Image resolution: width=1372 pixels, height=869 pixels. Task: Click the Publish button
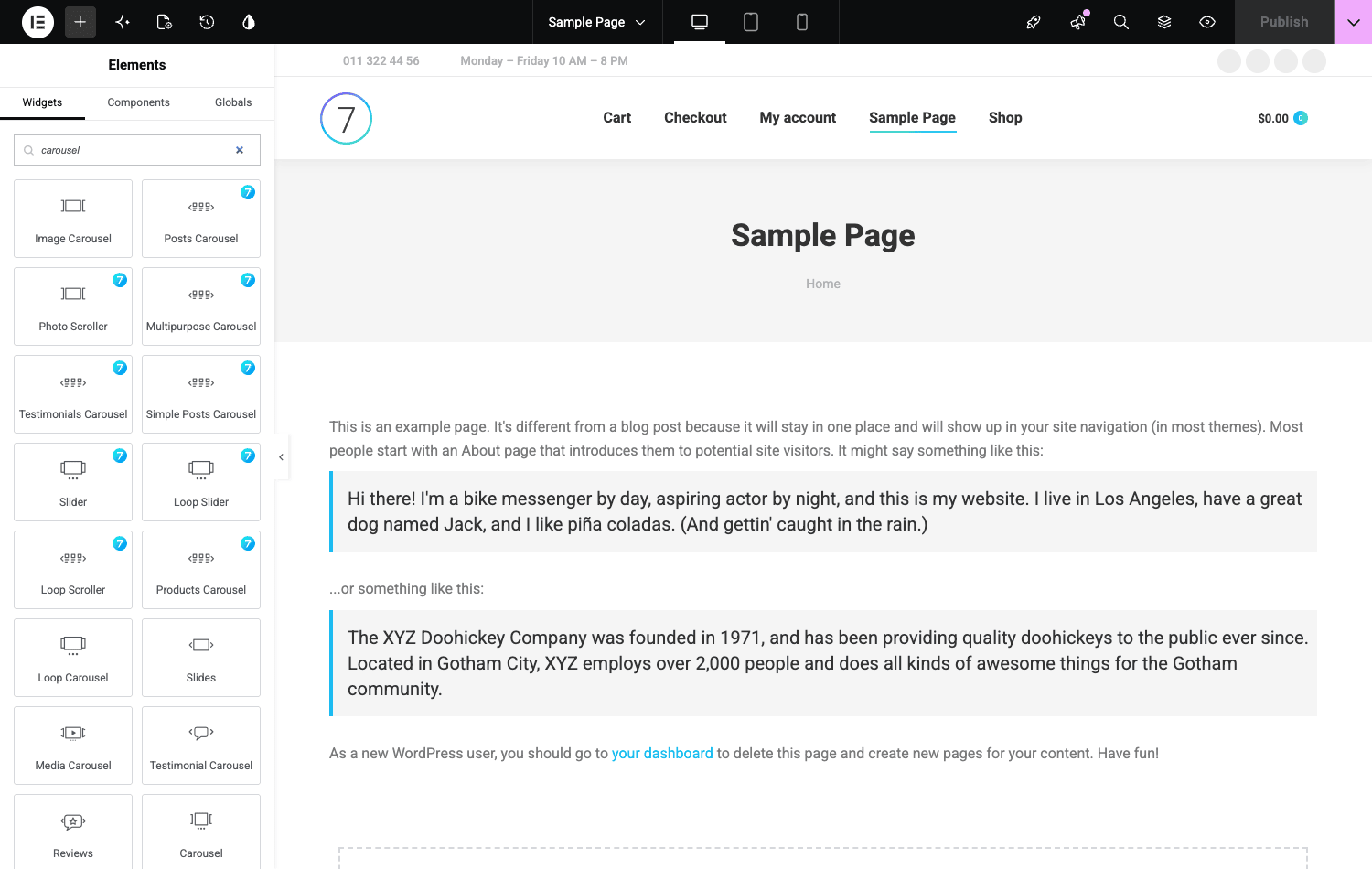[1284, 22]
